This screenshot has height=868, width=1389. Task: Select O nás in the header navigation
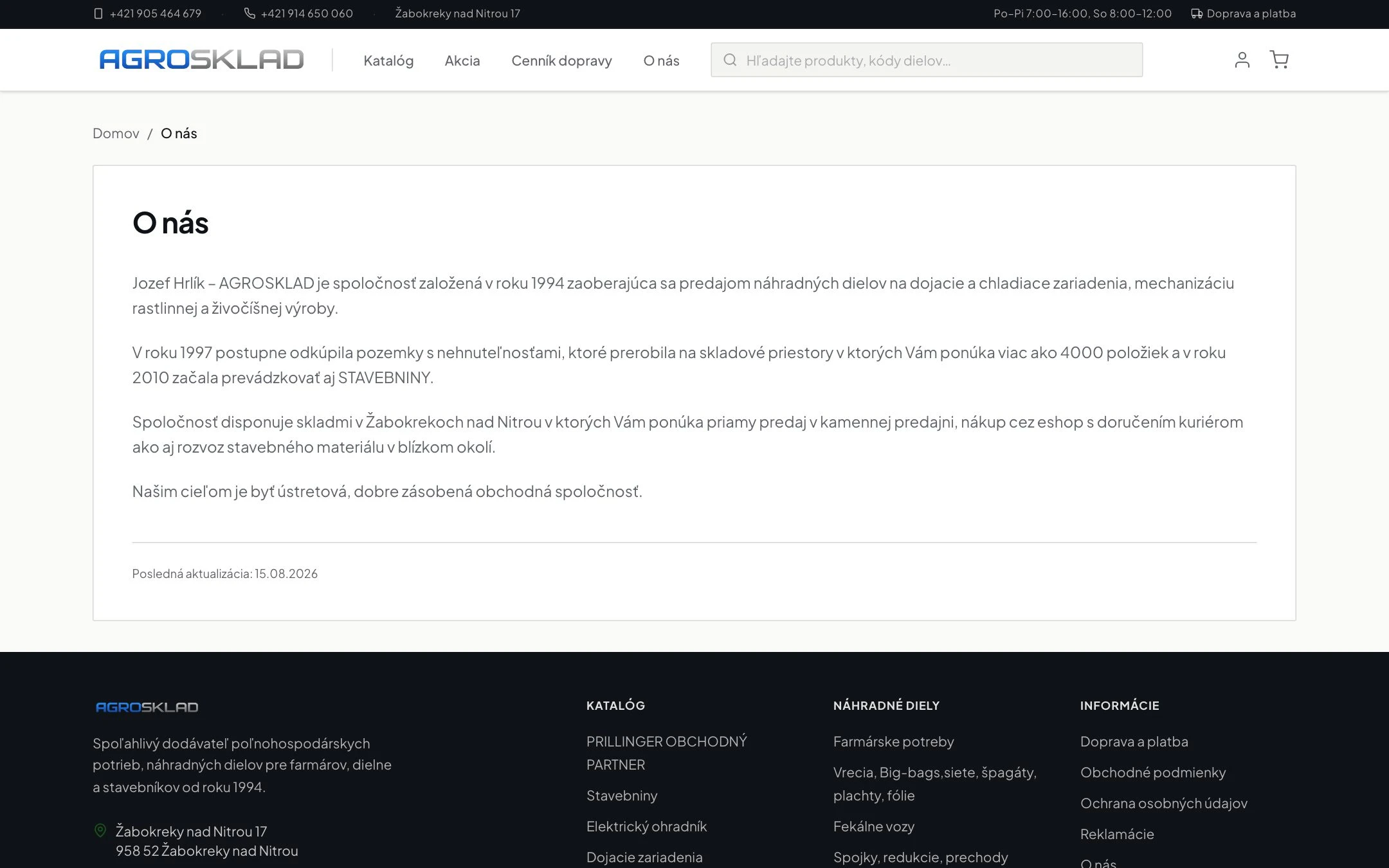coord(661,60)
